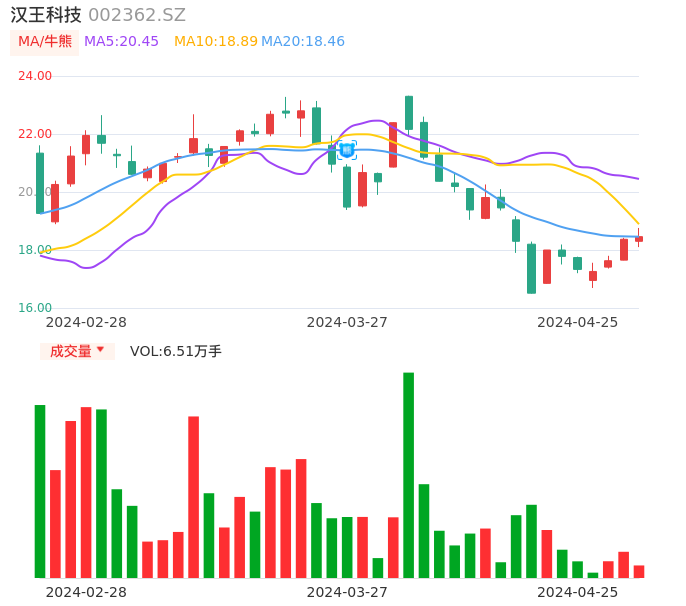This screenshot has height=606, width=686.
Task: Click the blue bear marker icon on chart
Action: [347, 151]
